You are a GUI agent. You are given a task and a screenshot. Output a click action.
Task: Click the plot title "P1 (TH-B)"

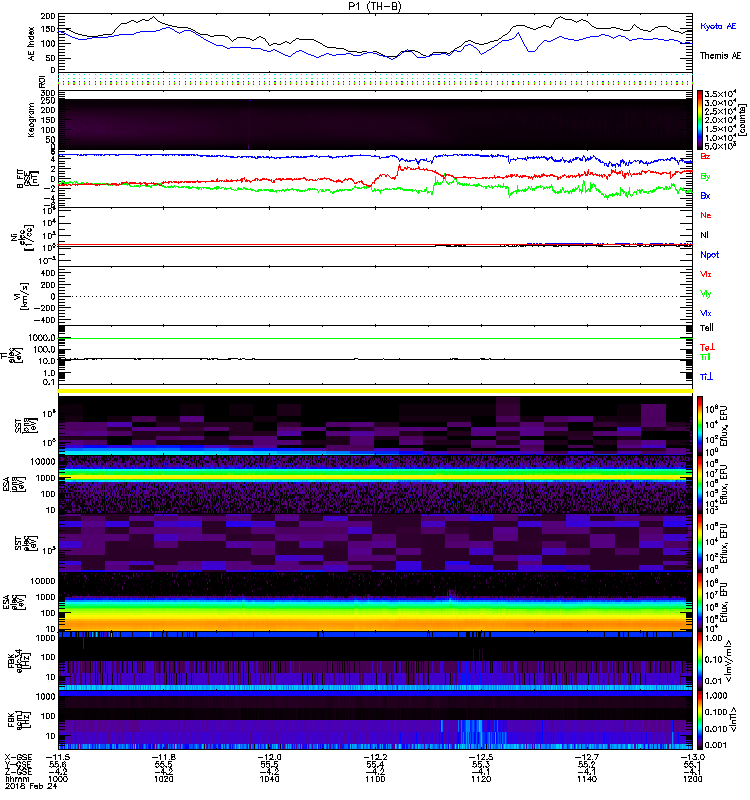375,6
